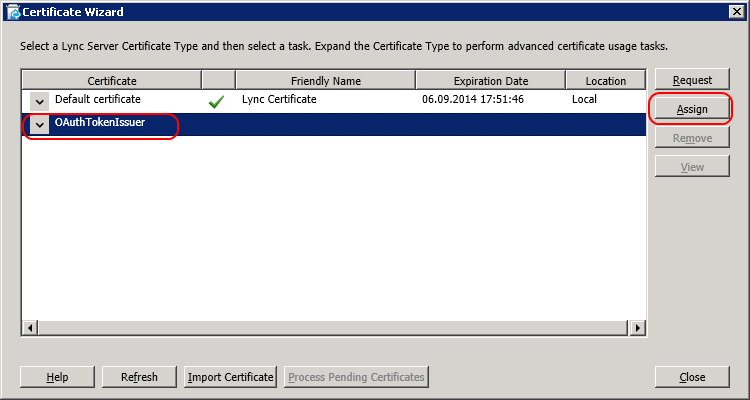The height and width of the screenshot is (400, 750).
Task: Sort by Expiration Date column header
Action: coord(491,80)
